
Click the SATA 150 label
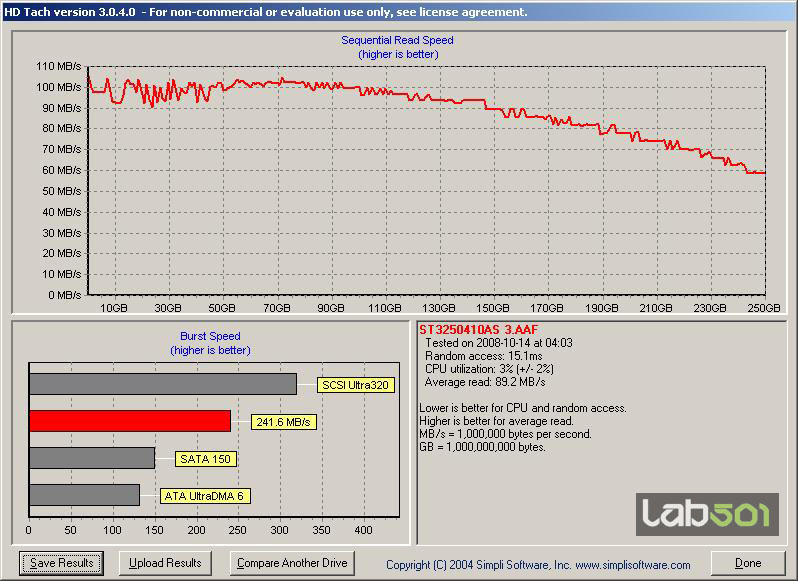tap(206, 459)
